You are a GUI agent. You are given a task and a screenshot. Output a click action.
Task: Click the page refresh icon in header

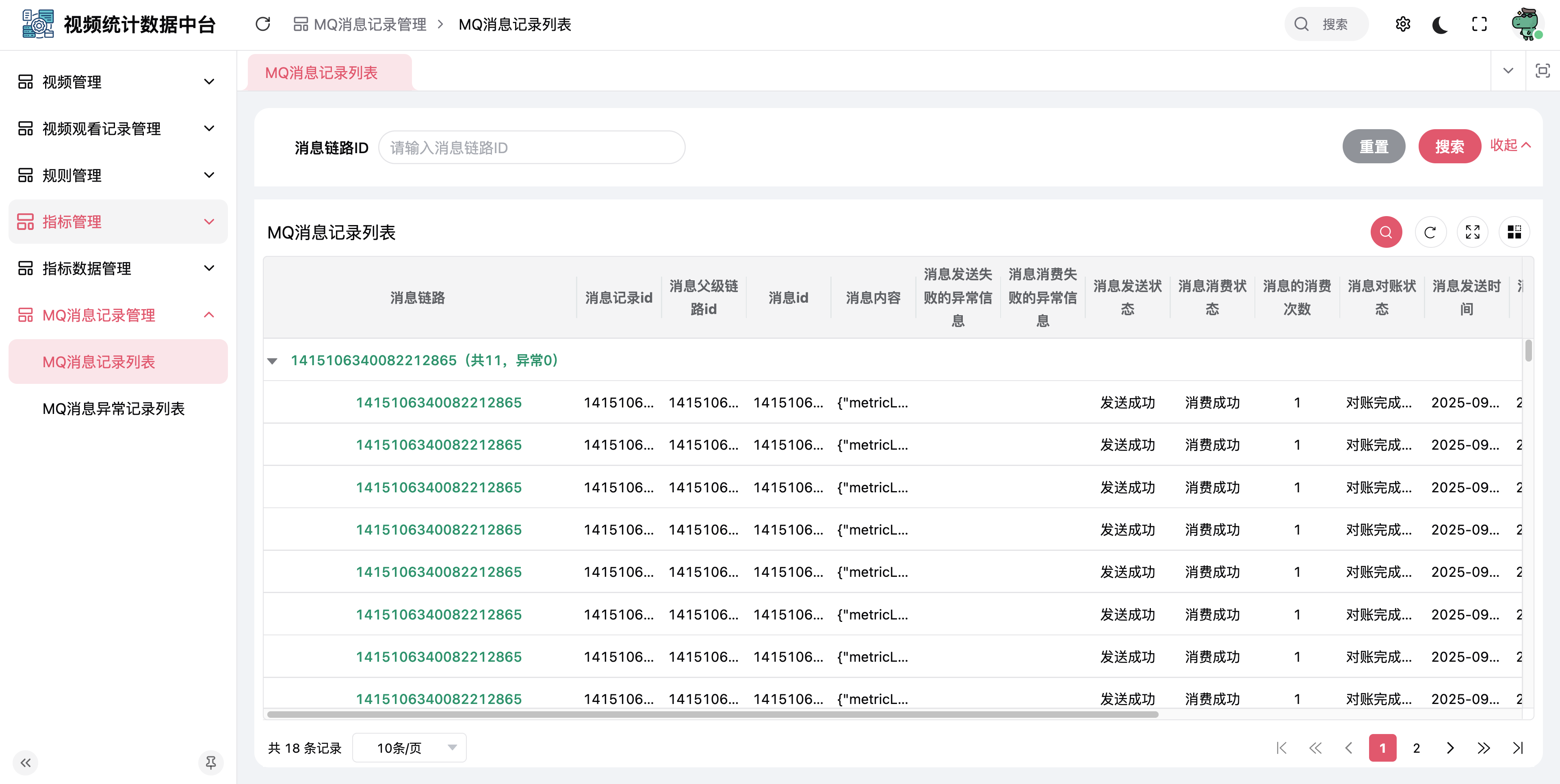pyautogui.click(x=262, y=24)
